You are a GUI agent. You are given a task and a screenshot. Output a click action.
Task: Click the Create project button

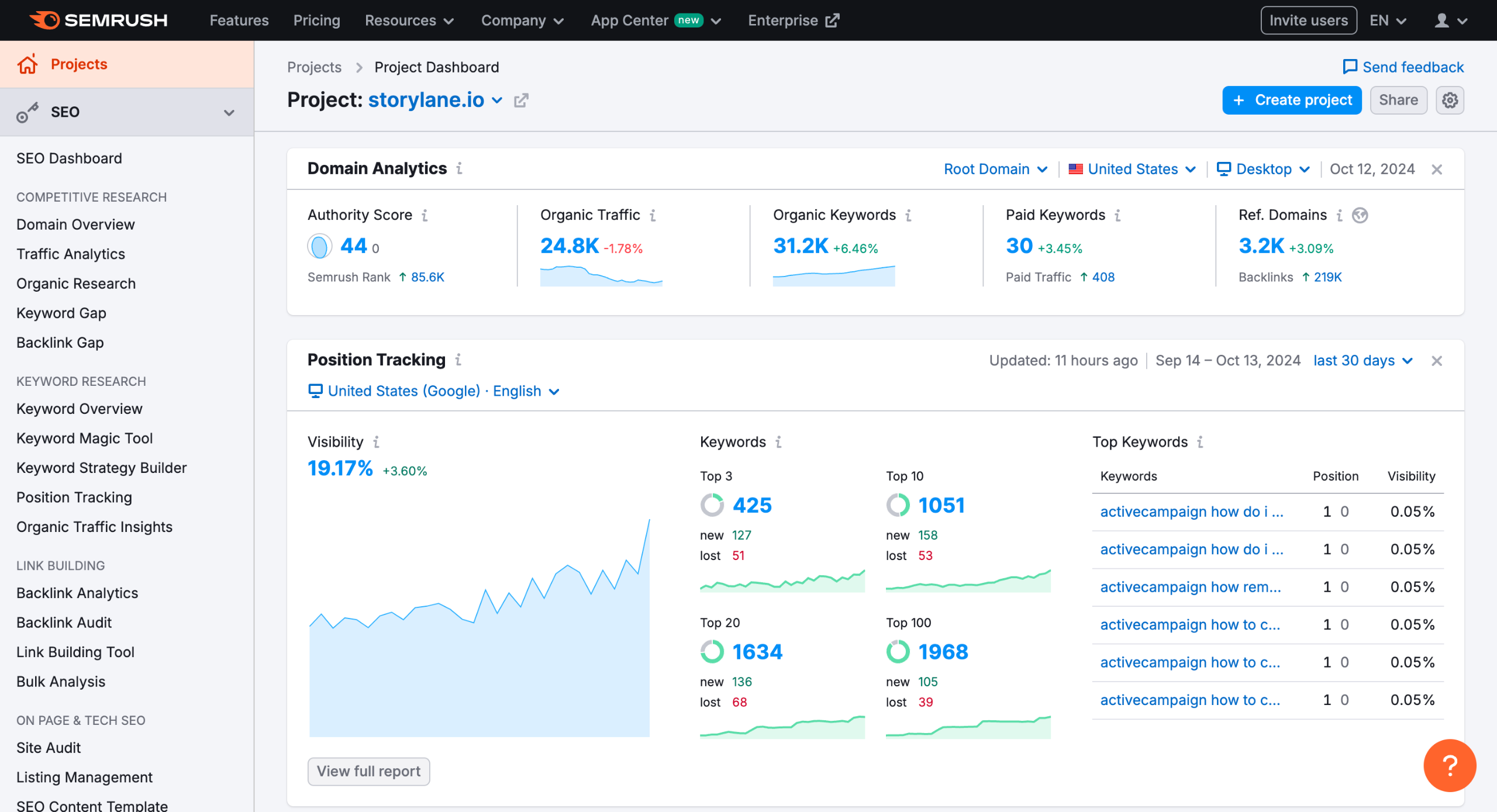1291,101
